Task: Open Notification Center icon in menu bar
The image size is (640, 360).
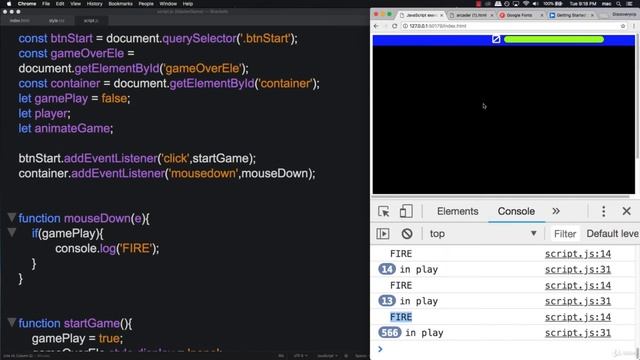Action: coord(631,4)
